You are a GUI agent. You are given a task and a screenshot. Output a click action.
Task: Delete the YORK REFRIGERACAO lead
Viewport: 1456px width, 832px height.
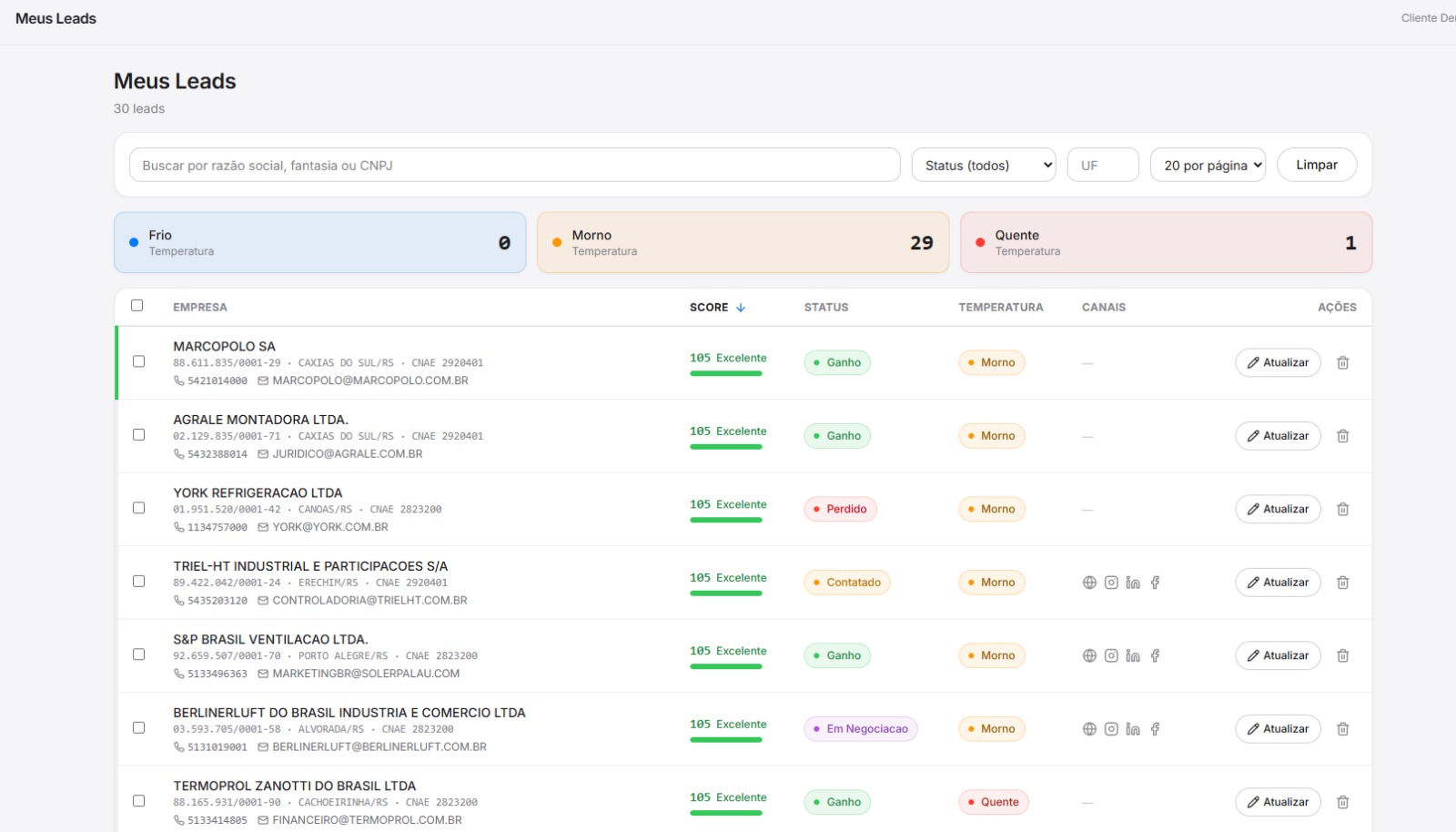click(x=1342, y=509)
